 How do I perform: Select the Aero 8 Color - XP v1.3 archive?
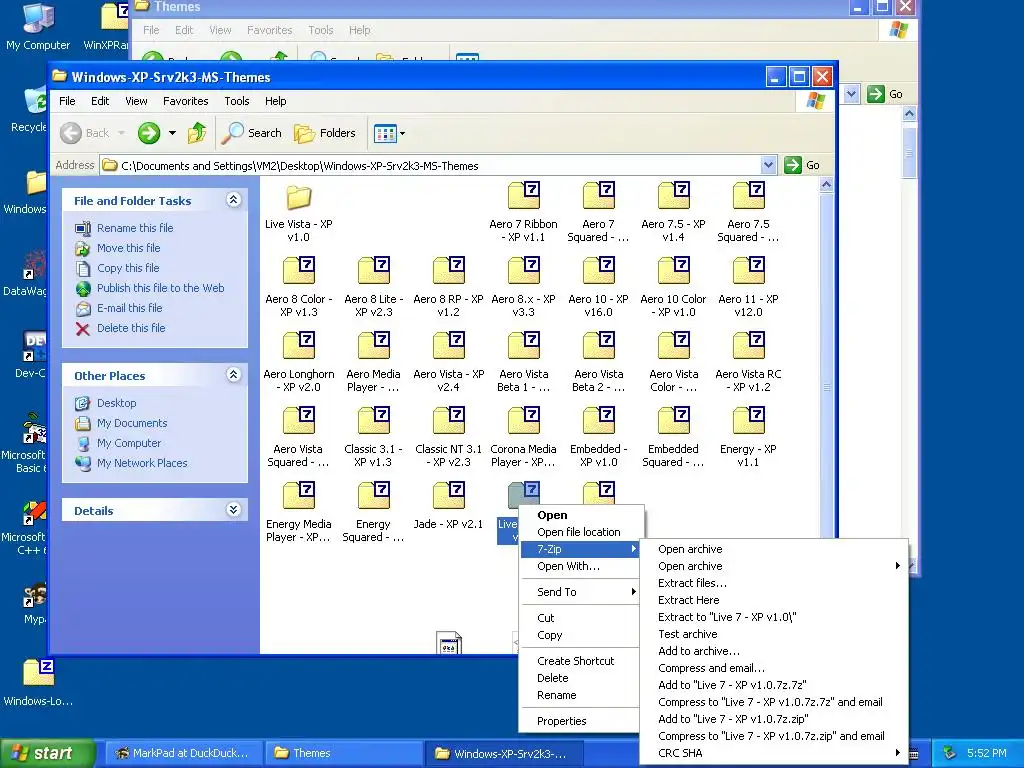click(x=298, y=287)
